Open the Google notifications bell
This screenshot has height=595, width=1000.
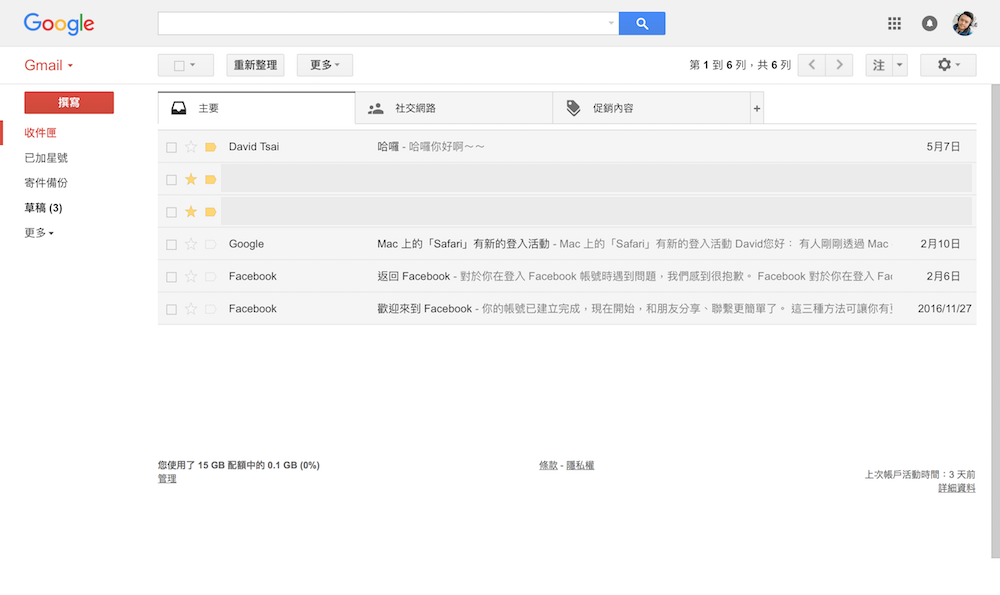(930, 23)
